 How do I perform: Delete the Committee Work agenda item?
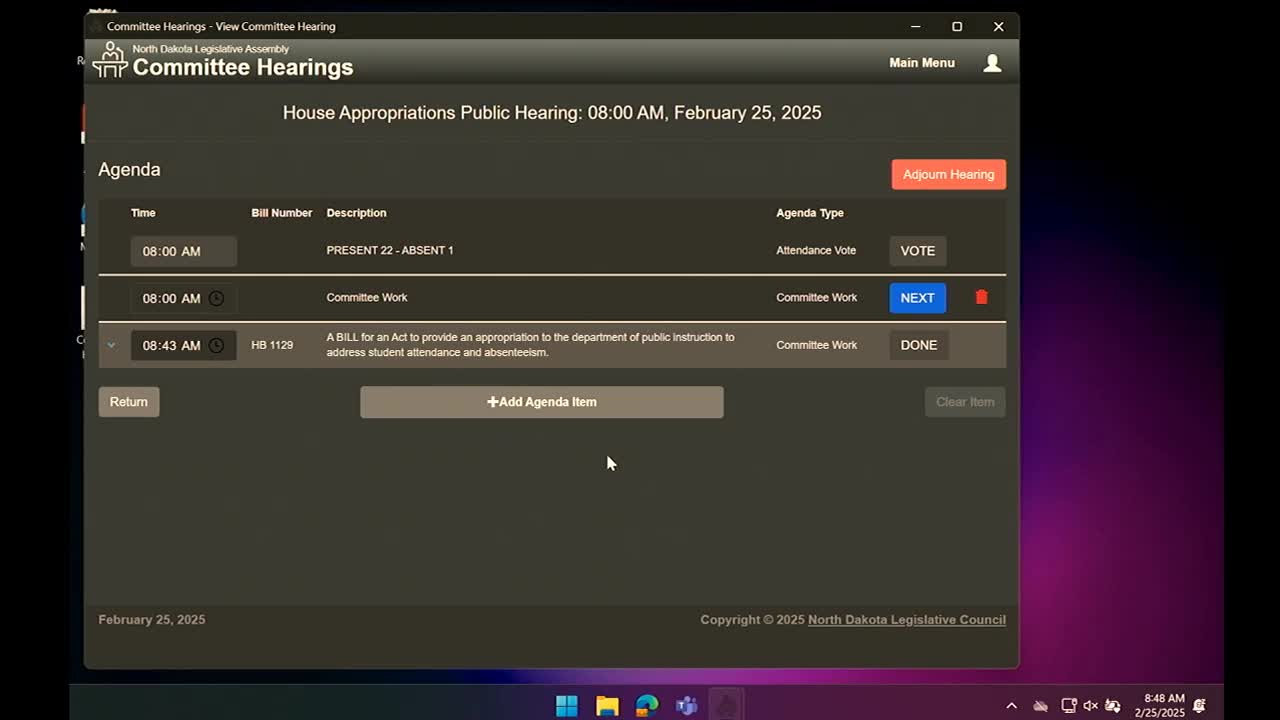tap(981, 297)
